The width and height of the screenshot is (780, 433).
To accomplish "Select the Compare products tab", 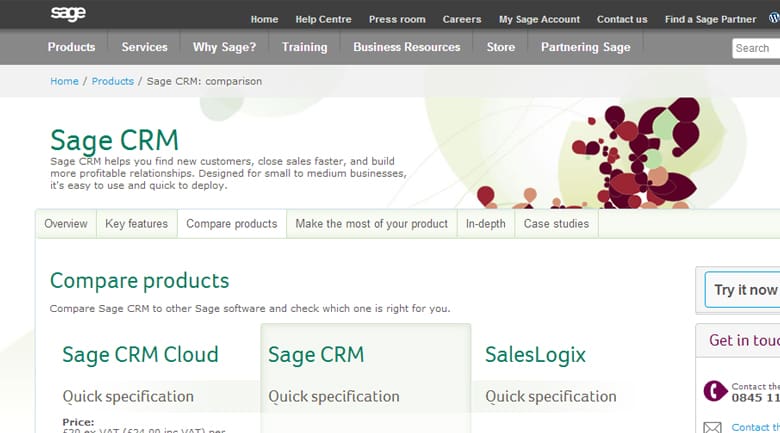I will pyautogui.click(x=231, y=224).
